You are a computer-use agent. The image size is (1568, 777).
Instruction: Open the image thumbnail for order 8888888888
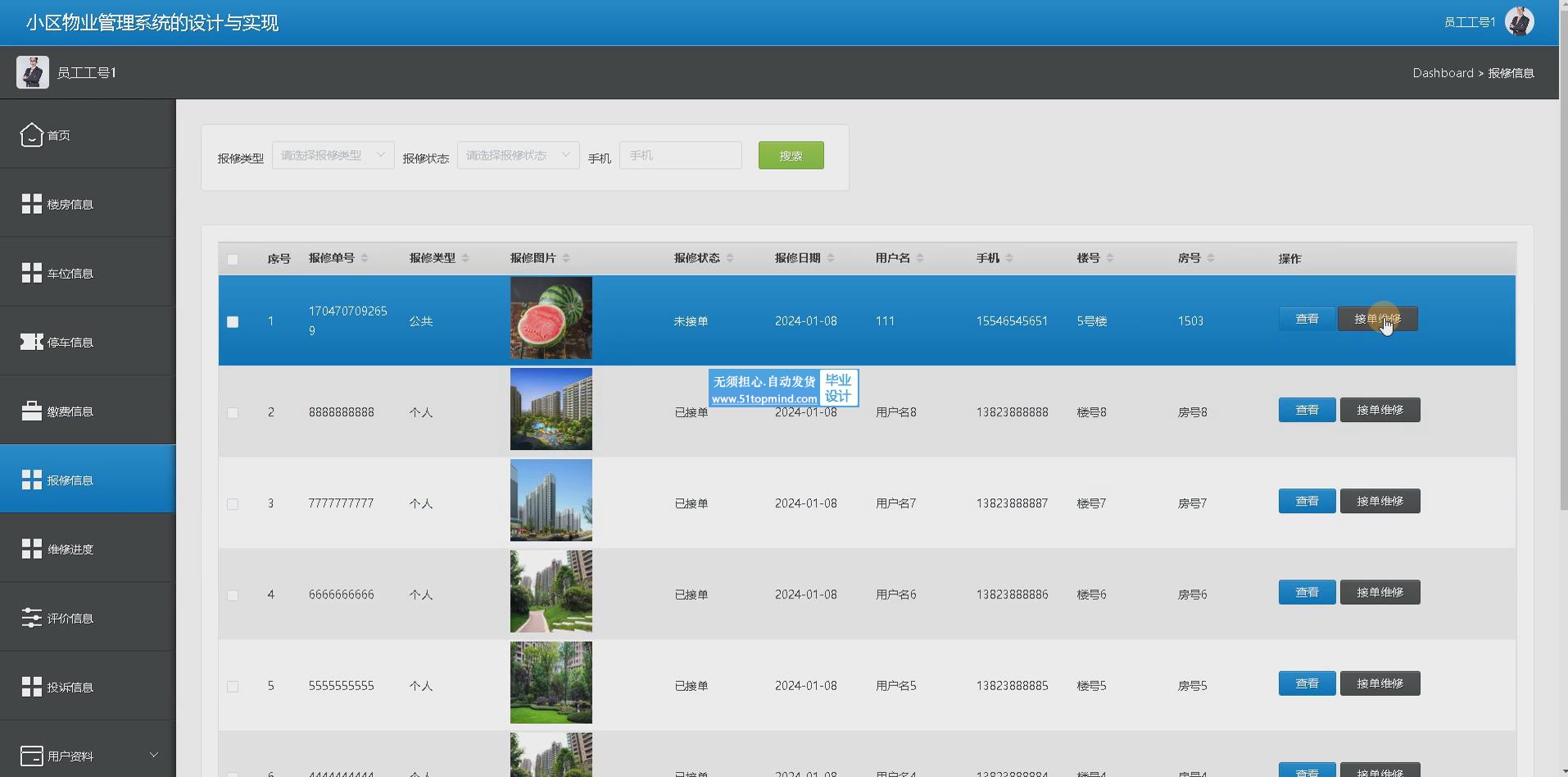(x=551, y=409)
